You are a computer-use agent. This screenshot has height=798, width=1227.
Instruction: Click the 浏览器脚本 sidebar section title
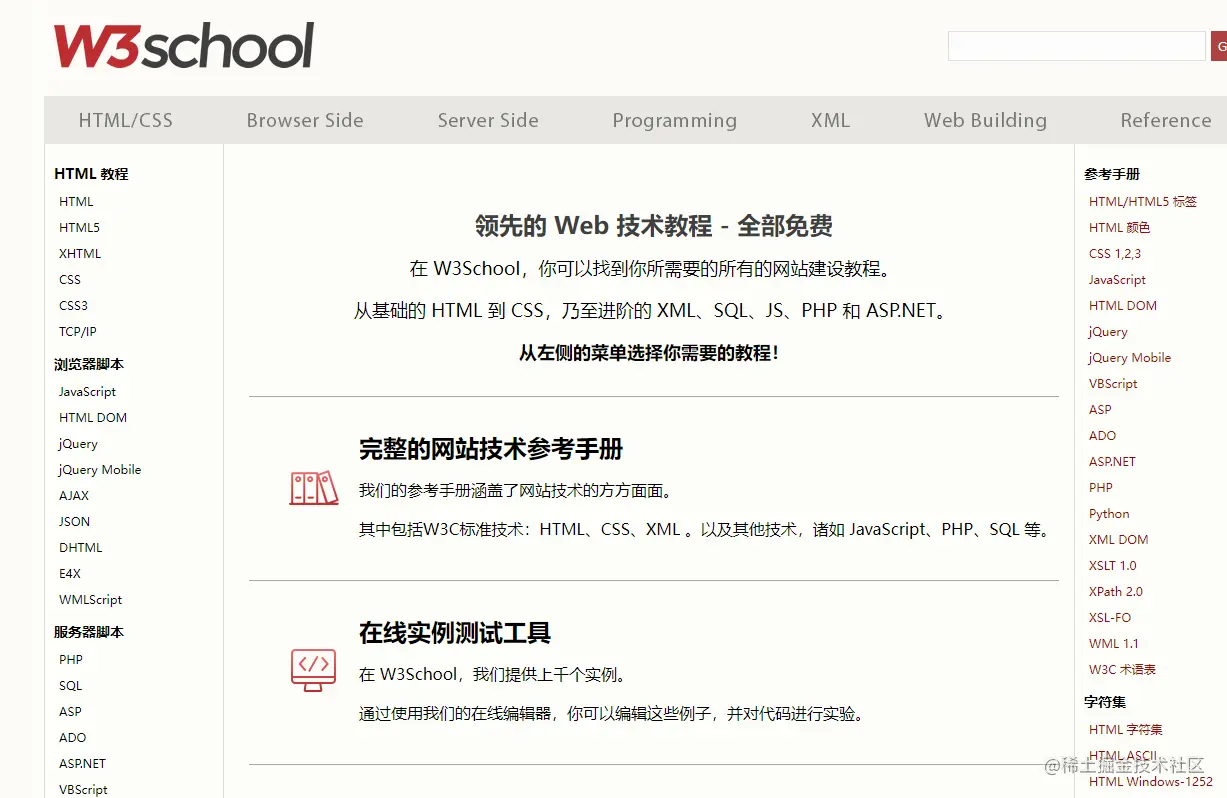click(x=89, y=364)
